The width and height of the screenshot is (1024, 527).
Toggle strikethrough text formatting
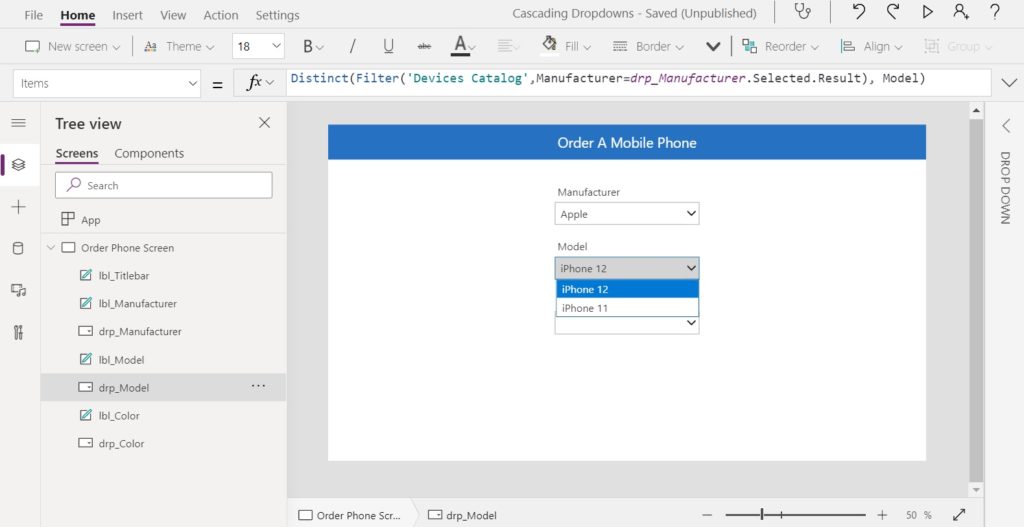424,46
